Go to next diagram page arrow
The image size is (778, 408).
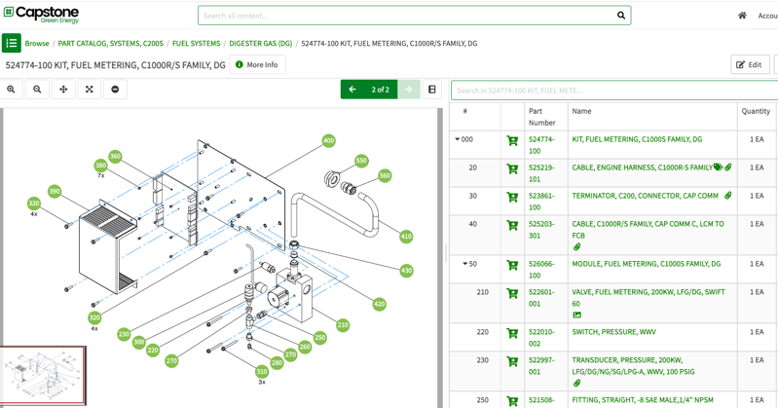(409, 89)
